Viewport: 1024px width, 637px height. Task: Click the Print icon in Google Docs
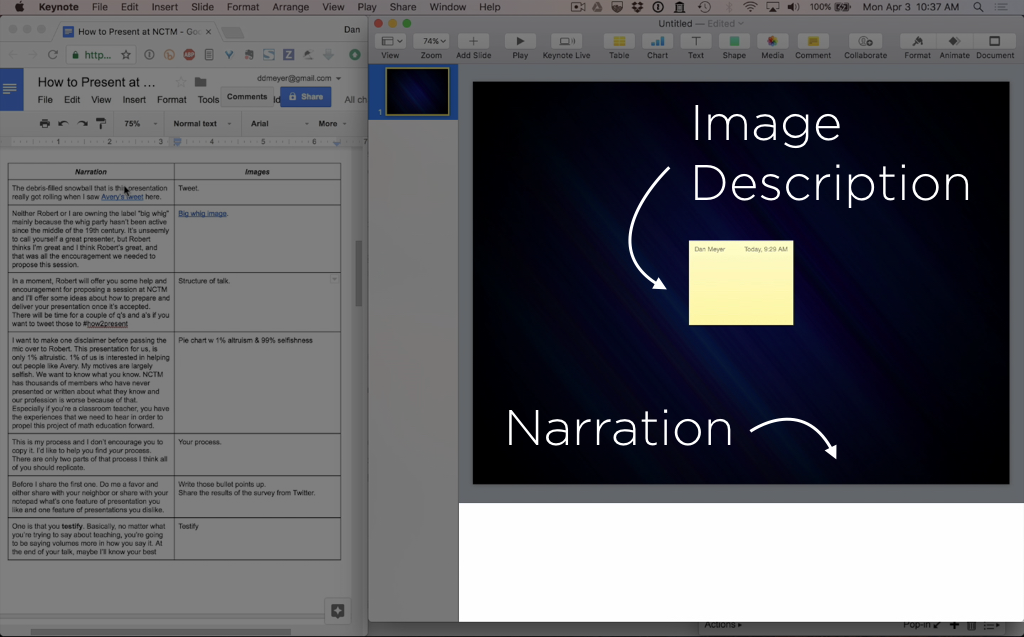point(44,124)
